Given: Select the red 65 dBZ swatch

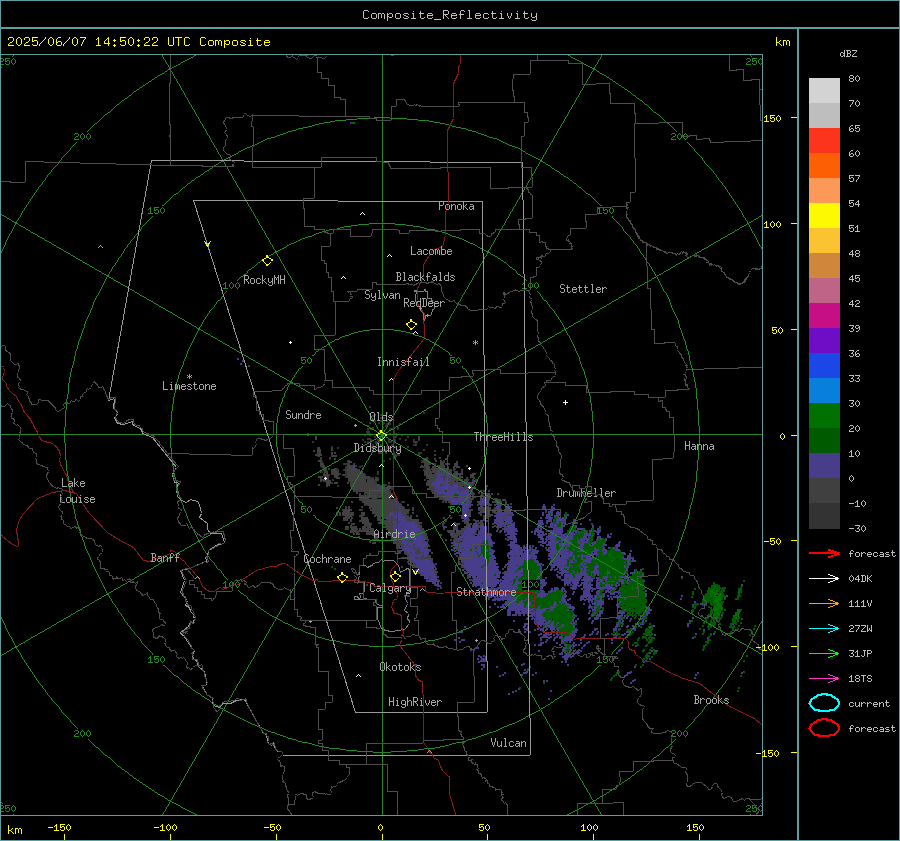Looking at the screenshot, I should [x=824, y=140].
